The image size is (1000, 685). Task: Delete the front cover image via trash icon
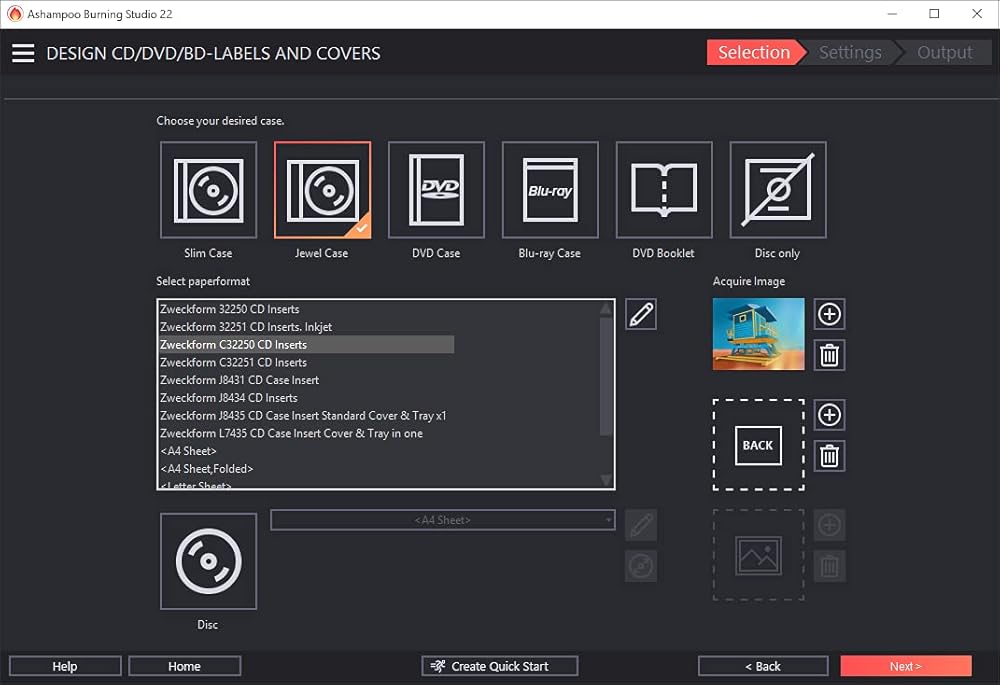click(x=829, y=354)
